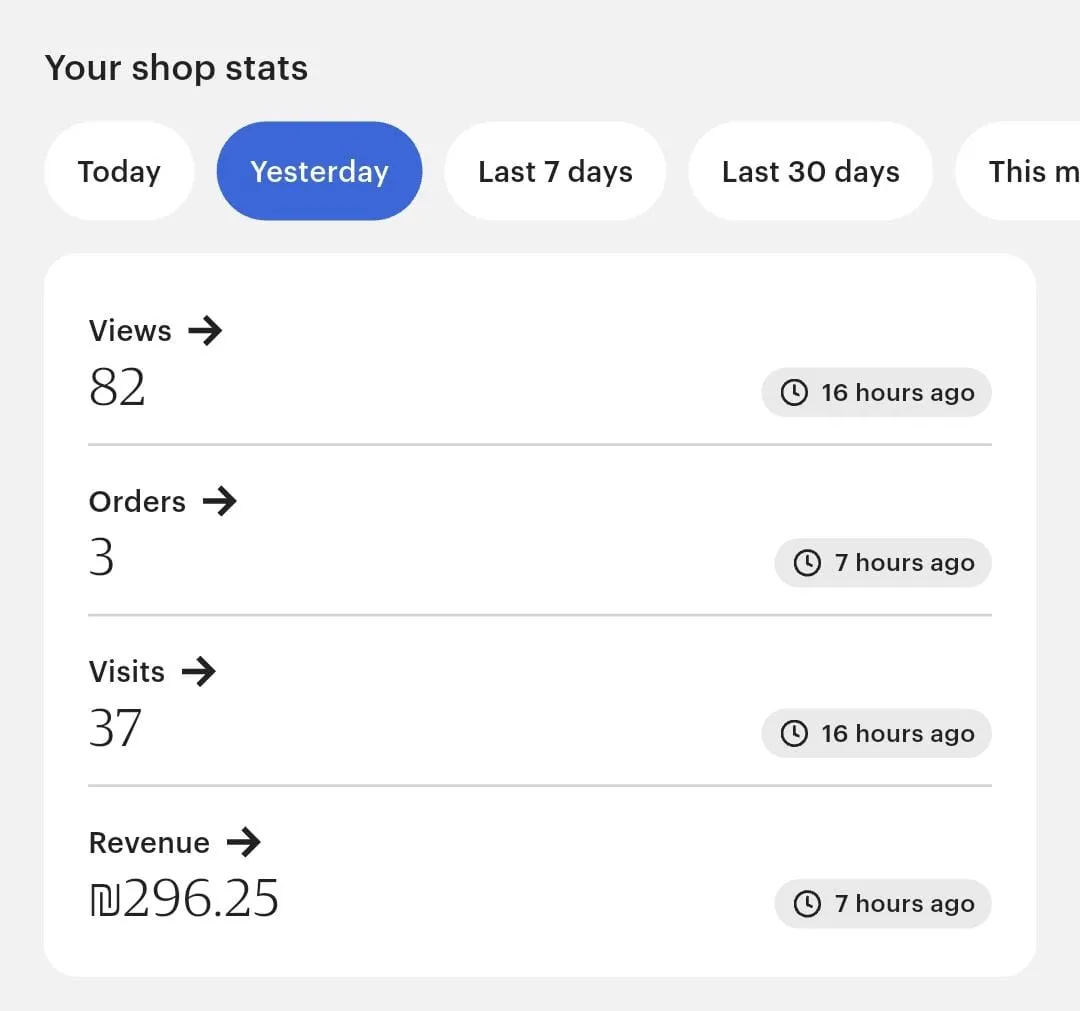Click the arrow icon beside Revenue
Screen dimensions: 1080x1011
point(243,842)
